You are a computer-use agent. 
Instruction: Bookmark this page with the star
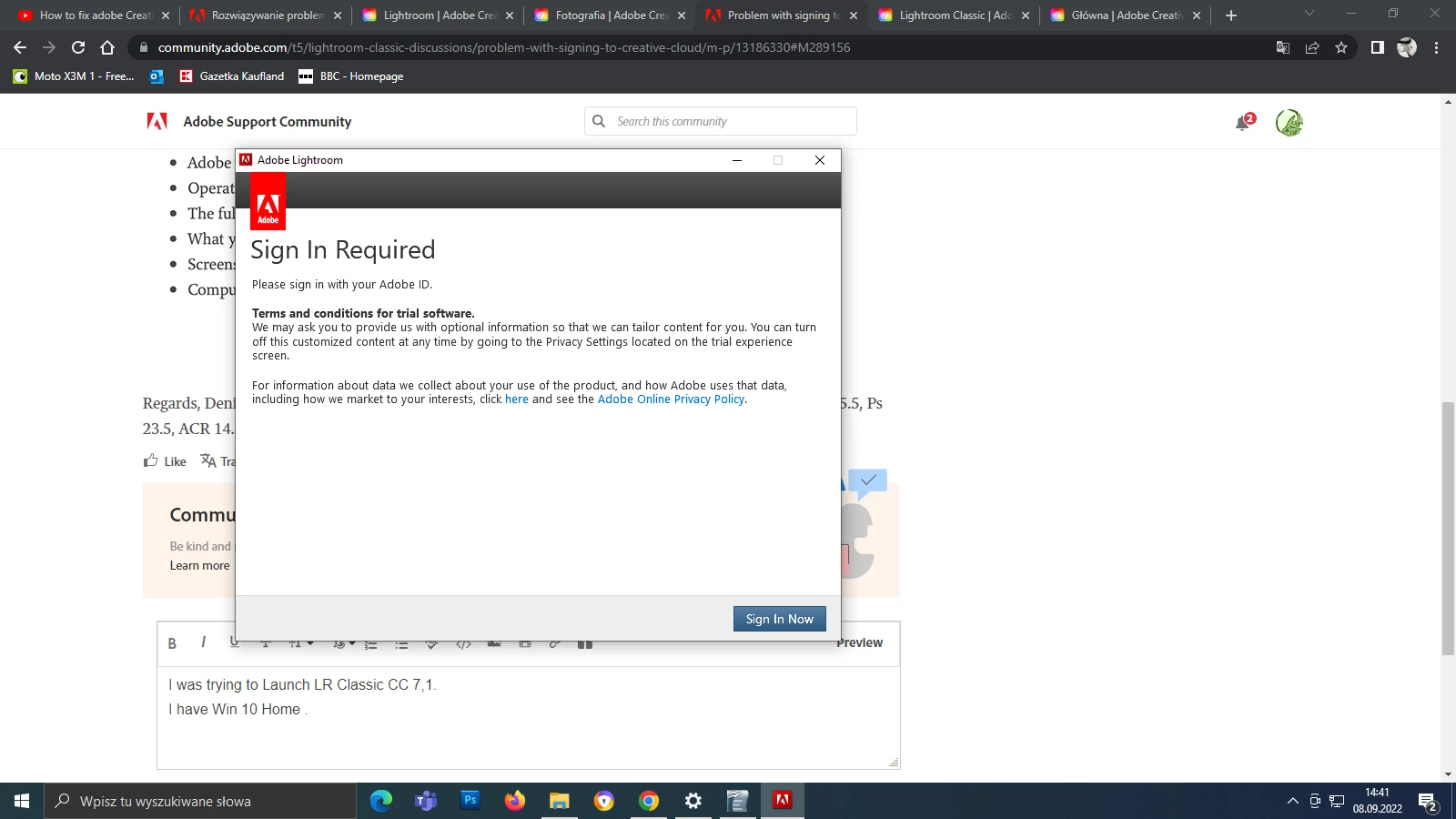(1341, 47)
